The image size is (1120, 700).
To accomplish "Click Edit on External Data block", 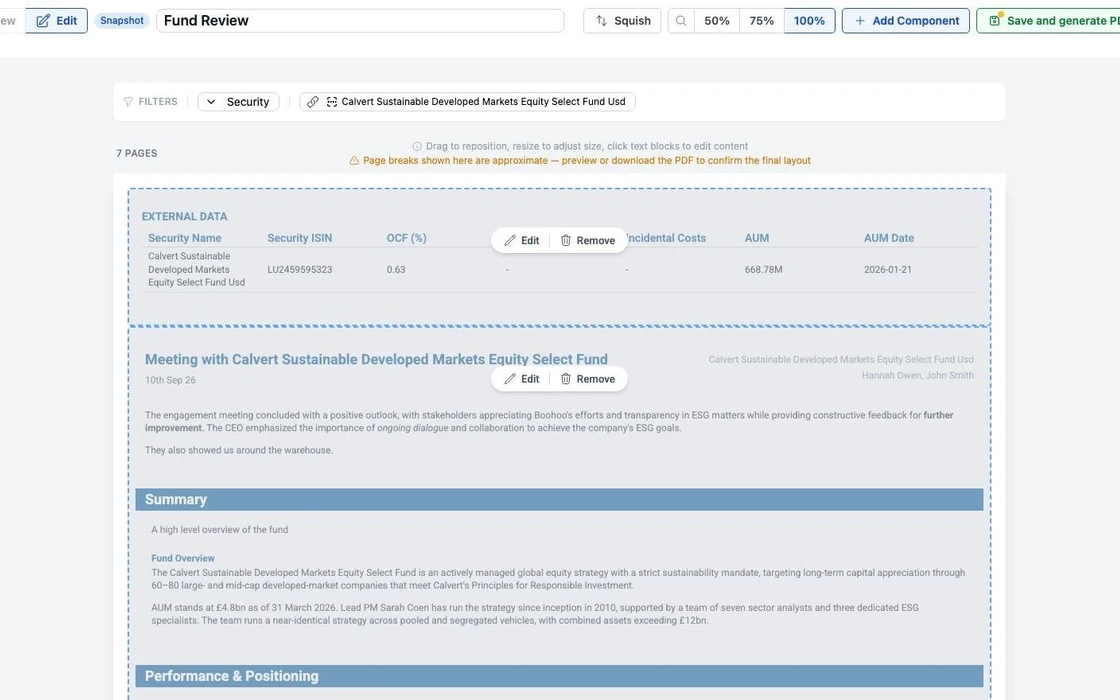I will (x=521, y=240).
